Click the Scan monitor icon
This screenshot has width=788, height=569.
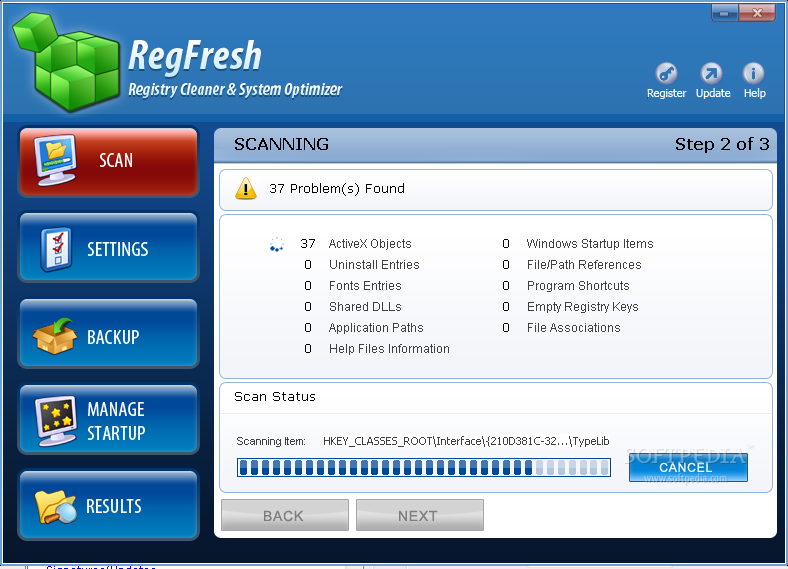(x=55, y=160)
